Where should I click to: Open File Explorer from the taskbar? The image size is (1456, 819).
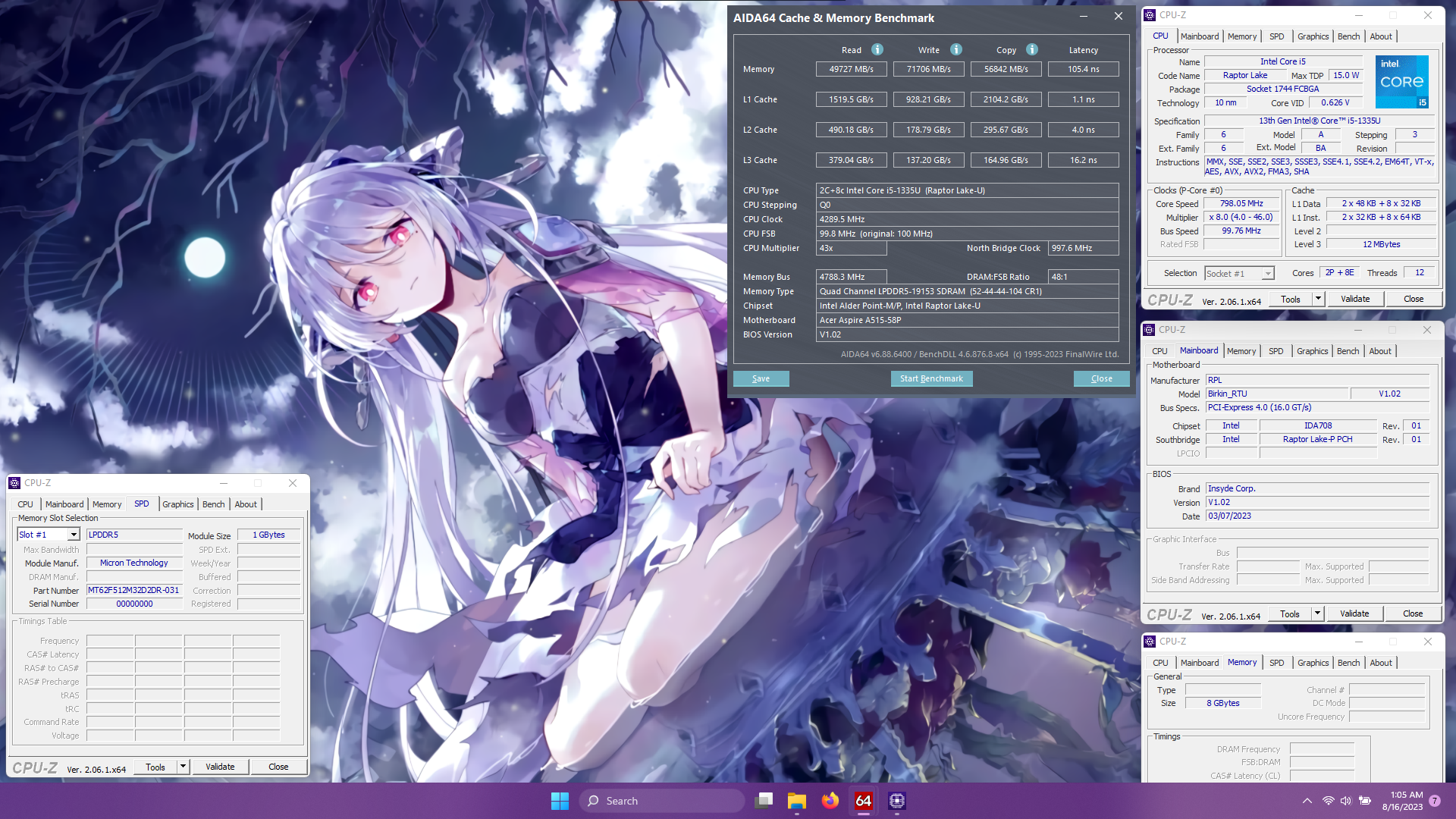797,801
